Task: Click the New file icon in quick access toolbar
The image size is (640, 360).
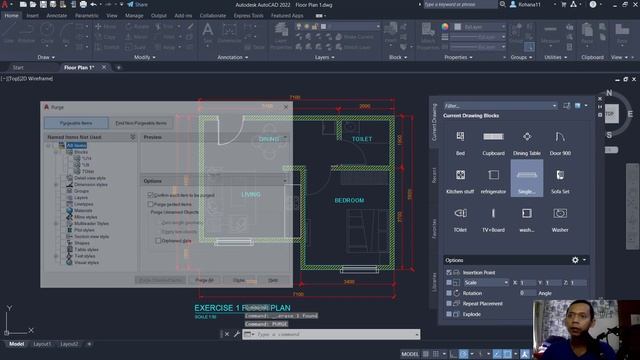Action: [x=23, y=4]
